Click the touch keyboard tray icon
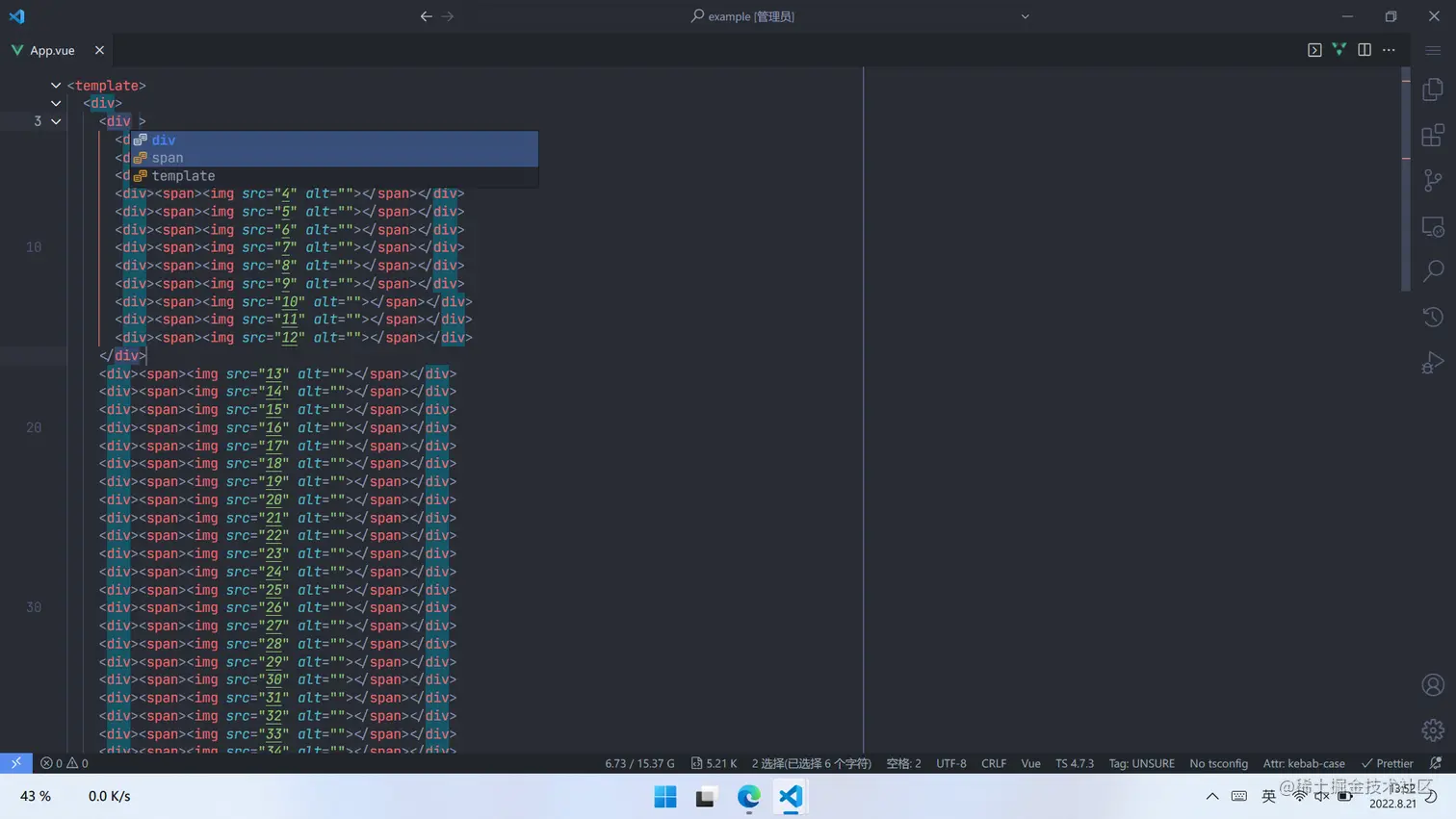 click(1239, 797)
